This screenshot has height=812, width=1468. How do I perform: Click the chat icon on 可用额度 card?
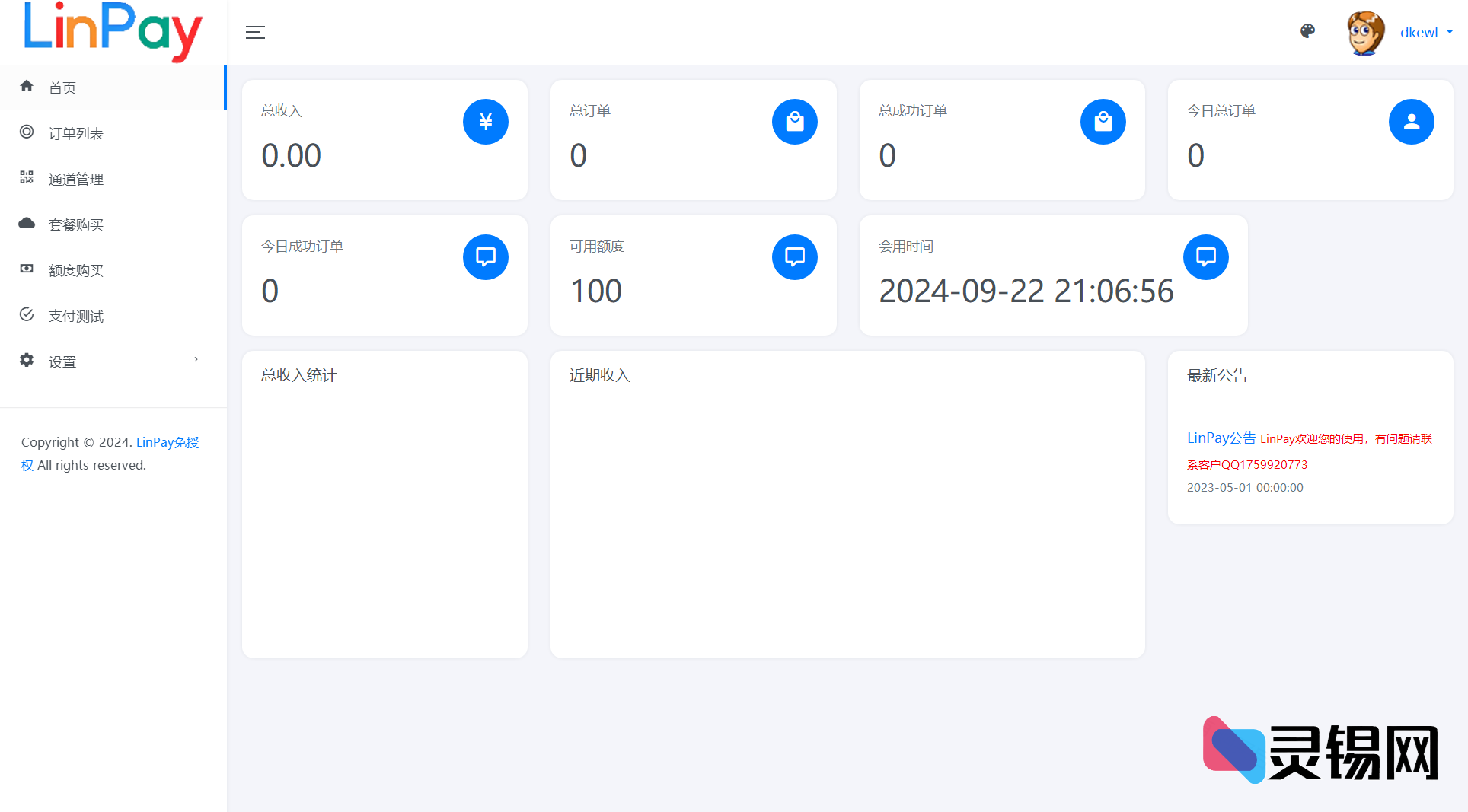794,257
